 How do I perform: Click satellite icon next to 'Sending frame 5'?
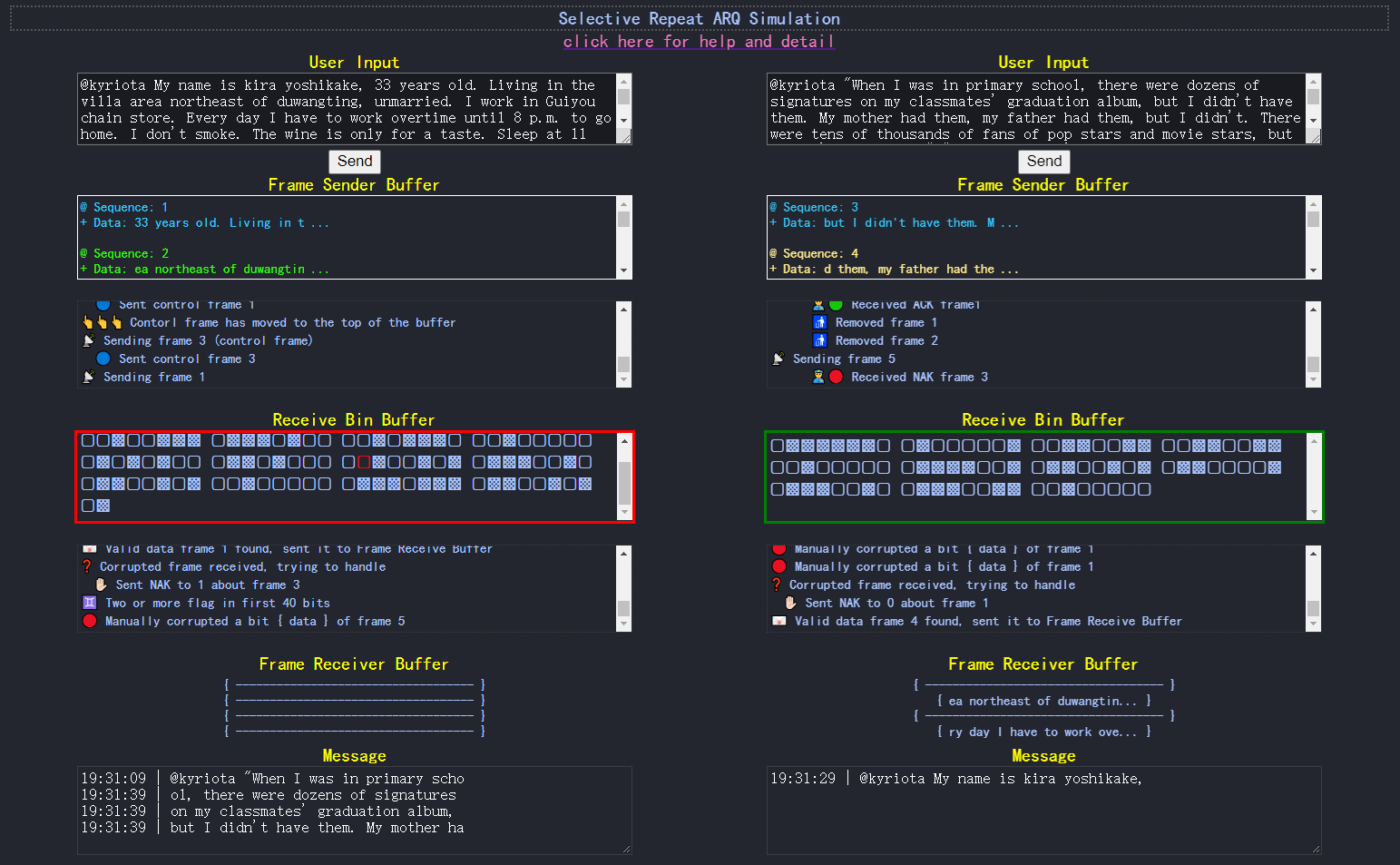pos(778,359)
